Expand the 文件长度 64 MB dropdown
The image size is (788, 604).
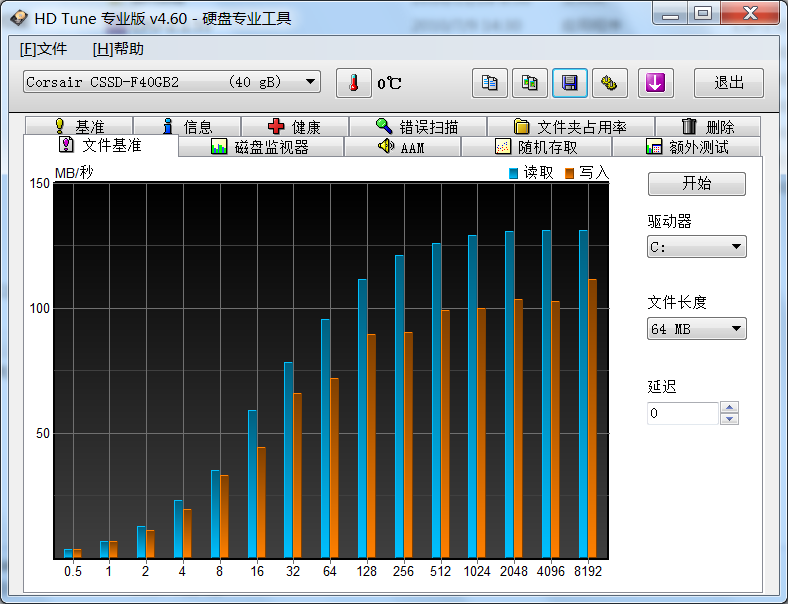[697, 329]
